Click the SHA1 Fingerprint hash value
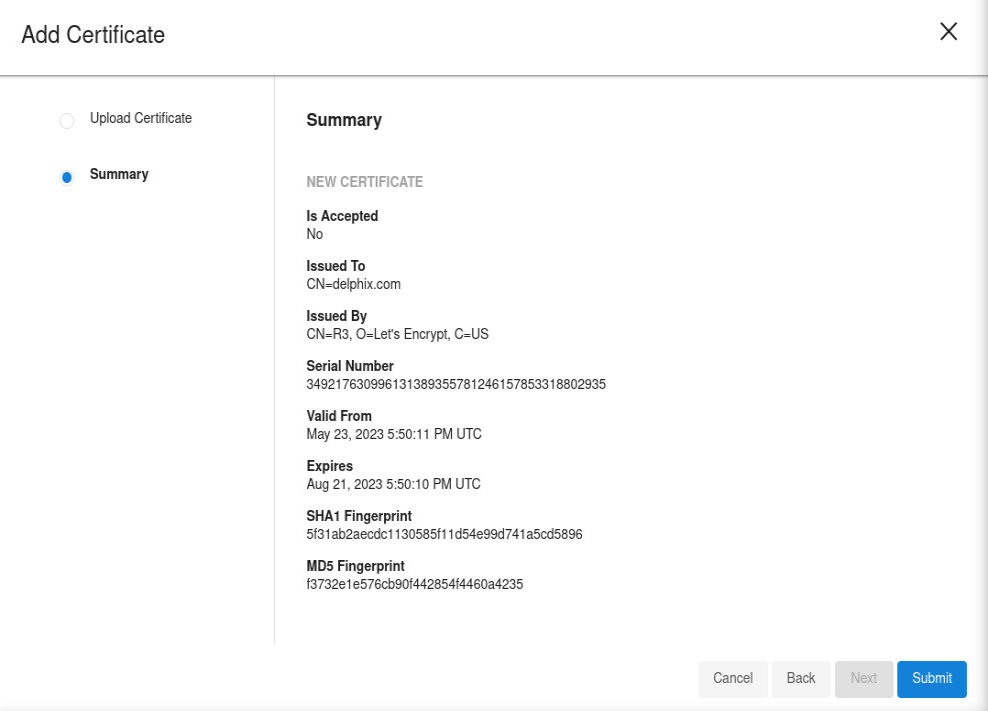The width and height of the screenshot is (988, 711). (444, 534)
